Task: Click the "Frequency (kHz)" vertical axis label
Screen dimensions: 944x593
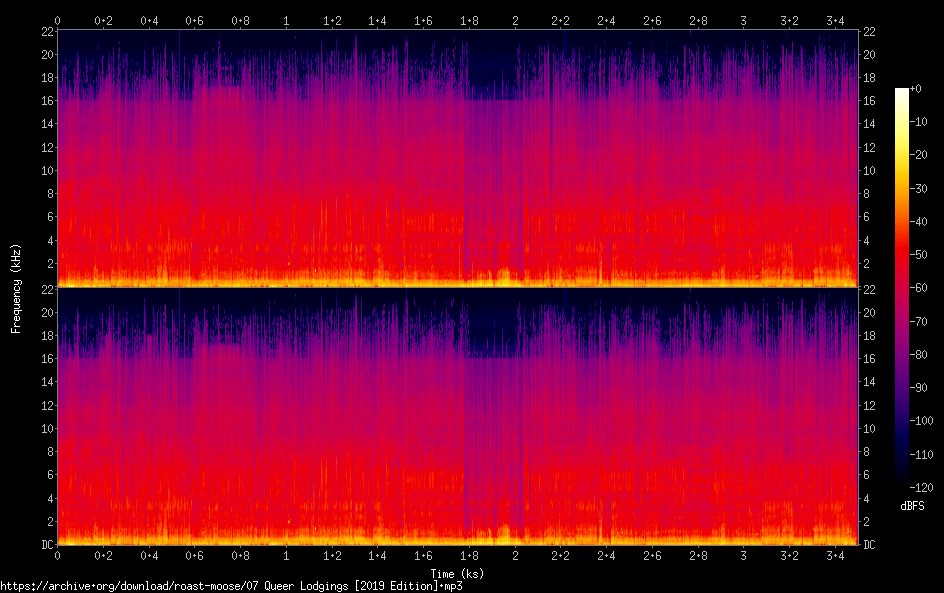Action: tap(17, 287)
